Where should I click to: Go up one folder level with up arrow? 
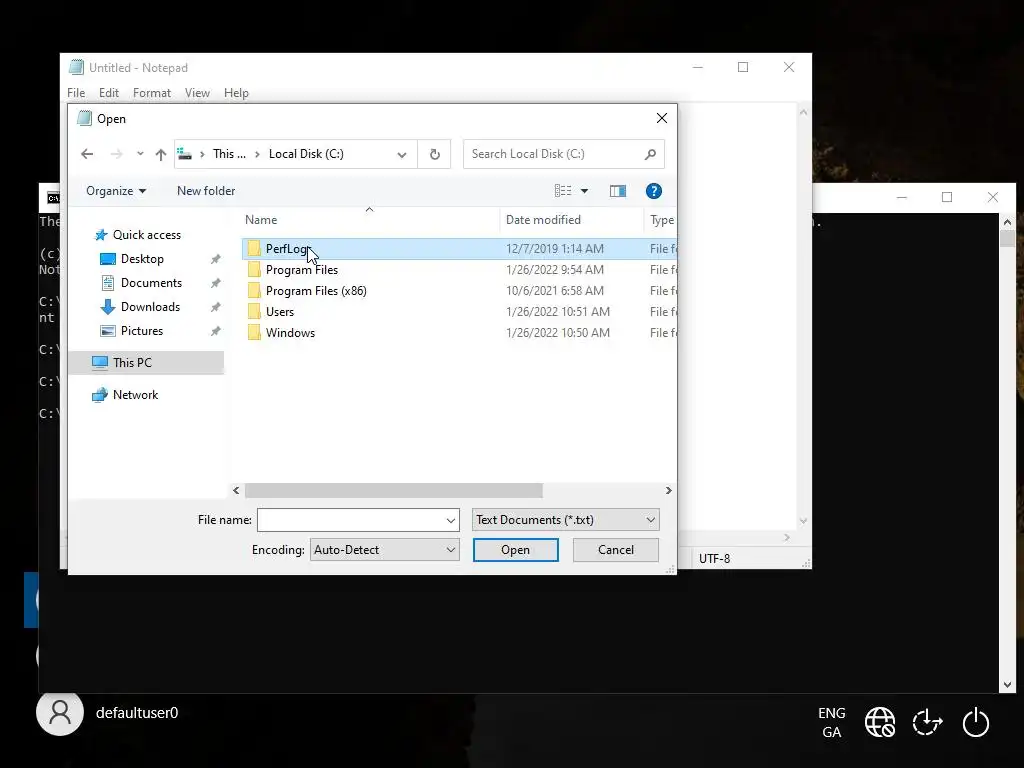(161, 154)
